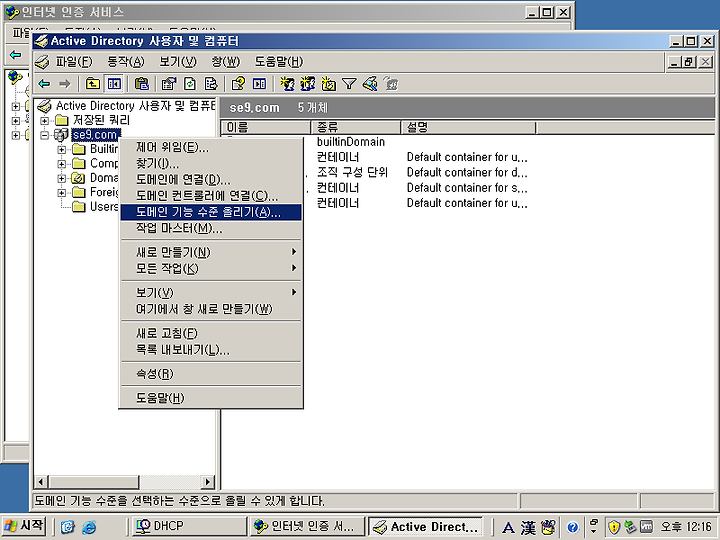The height and width of the screenshot is (540, 720).
Task: Open the 동작(A) menu
Action: coord(125,62)
